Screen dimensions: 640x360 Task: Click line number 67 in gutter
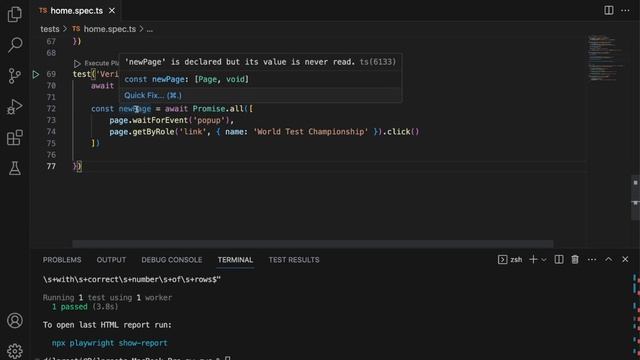pos(51,41)
